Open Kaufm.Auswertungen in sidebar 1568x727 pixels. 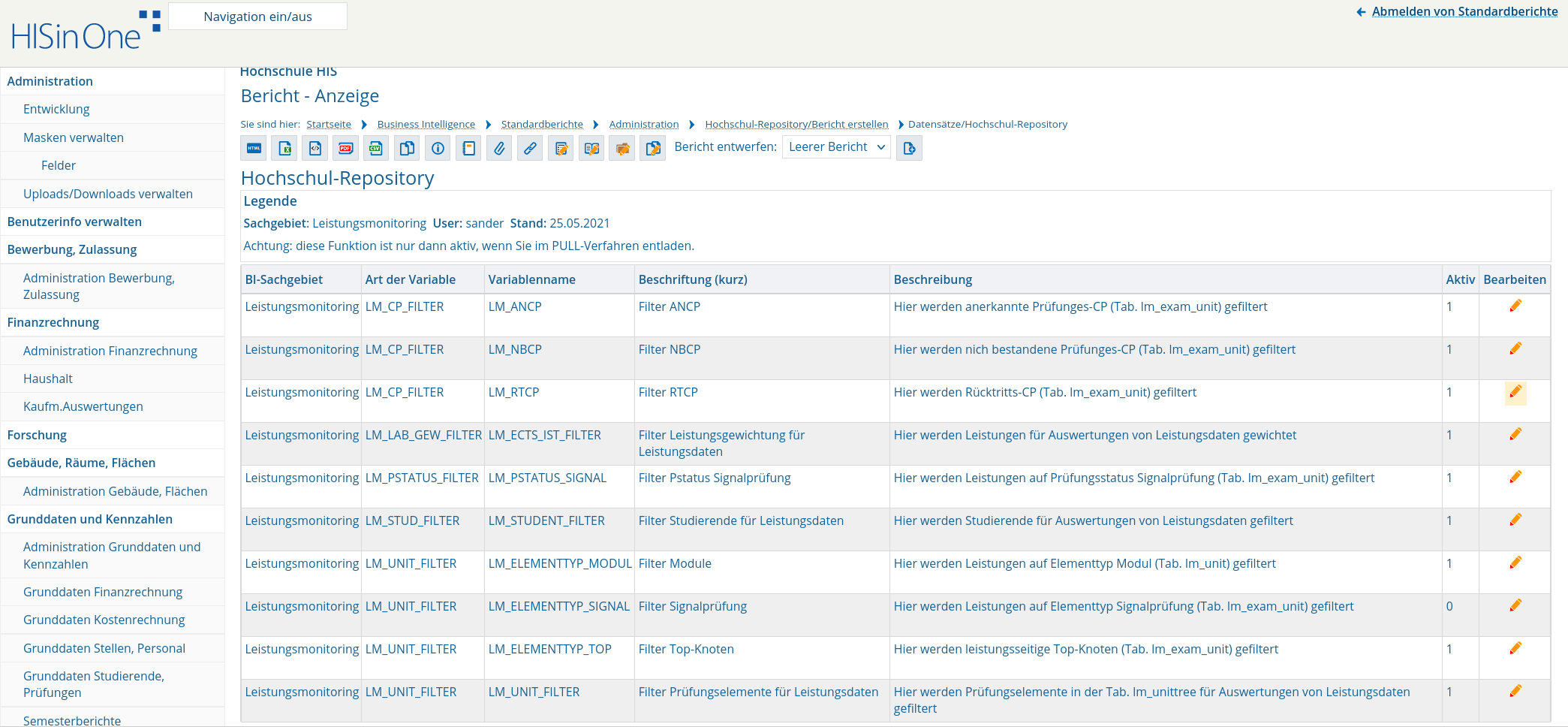(113, 406)
